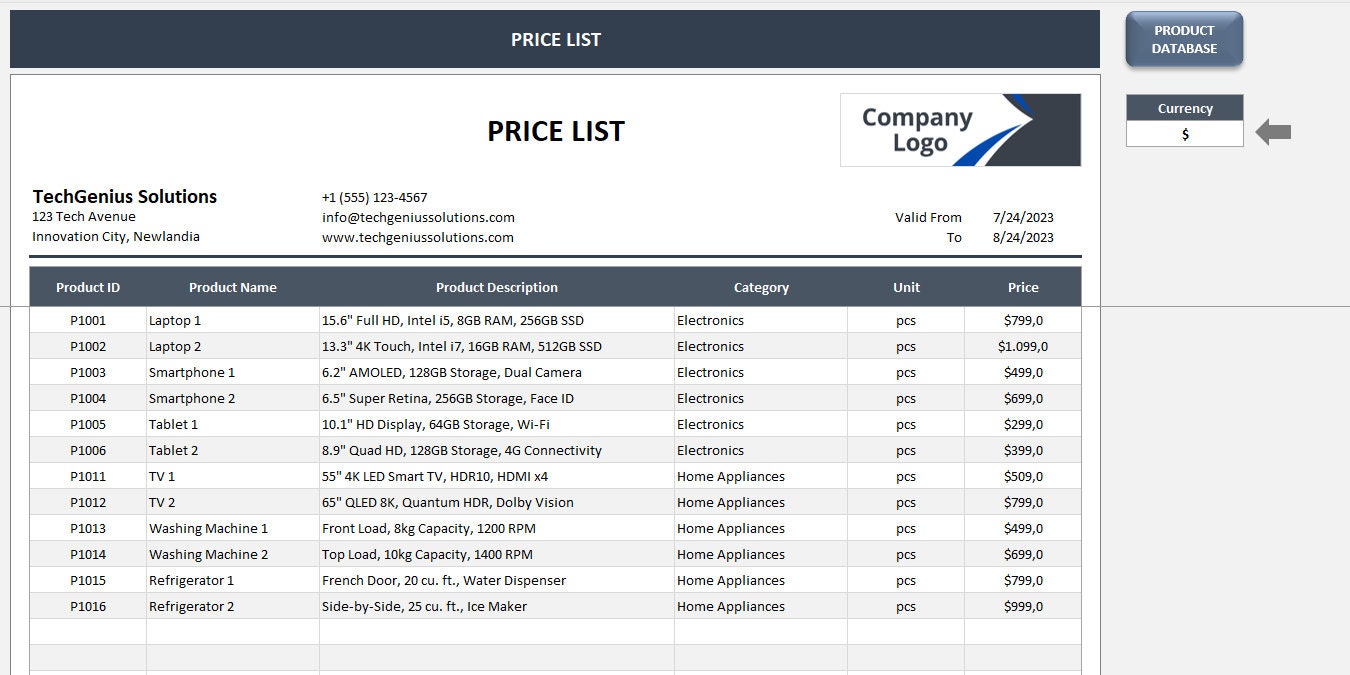Select the Valid From date 7/24/2023
The image size is (1350, 675).
[1023, 217]
